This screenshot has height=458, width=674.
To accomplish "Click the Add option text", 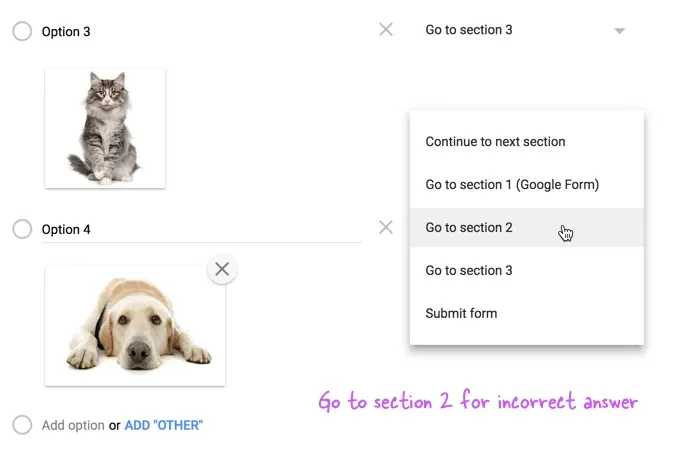I will [x=73, y=425].
